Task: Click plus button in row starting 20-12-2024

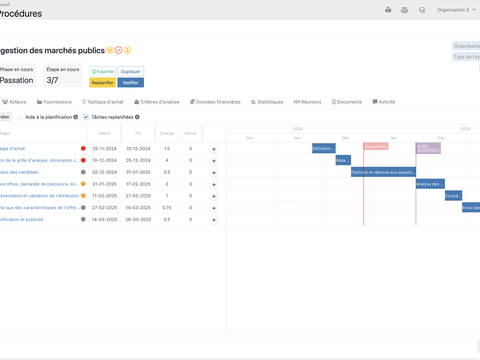Action: [214, 173]
